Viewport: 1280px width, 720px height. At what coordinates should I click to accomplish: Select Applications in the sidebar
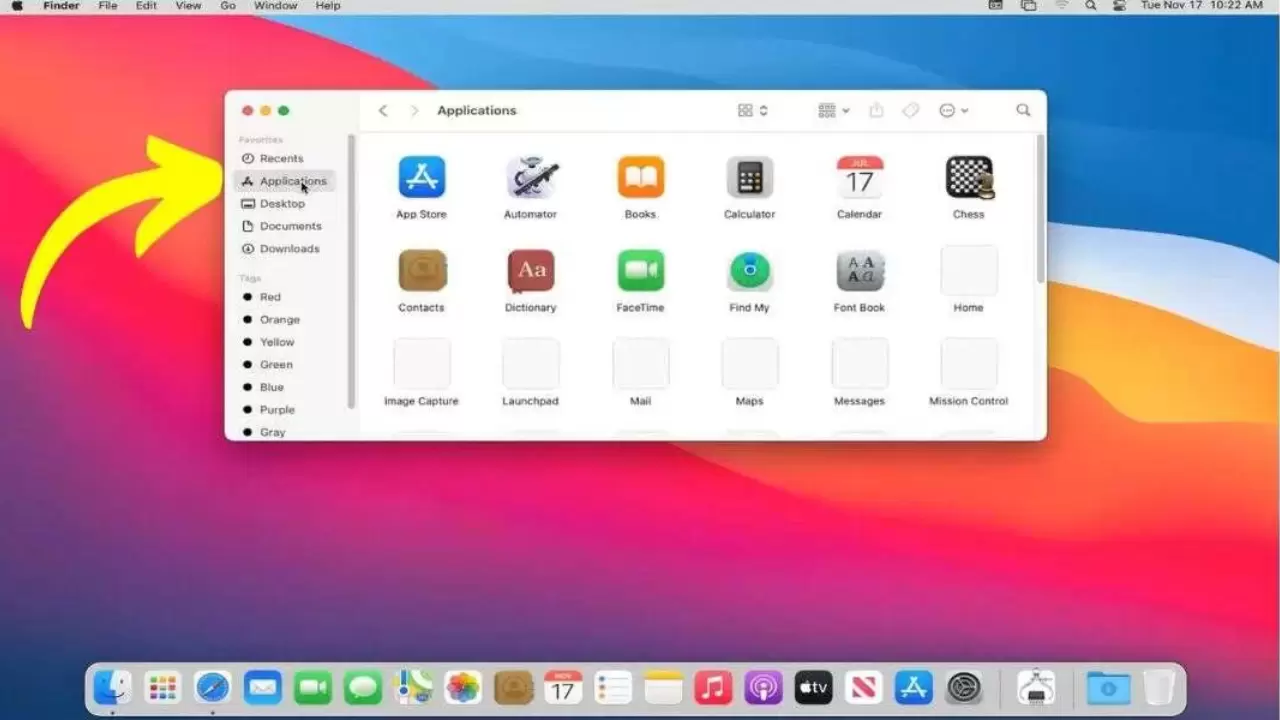tap(285, 181)
